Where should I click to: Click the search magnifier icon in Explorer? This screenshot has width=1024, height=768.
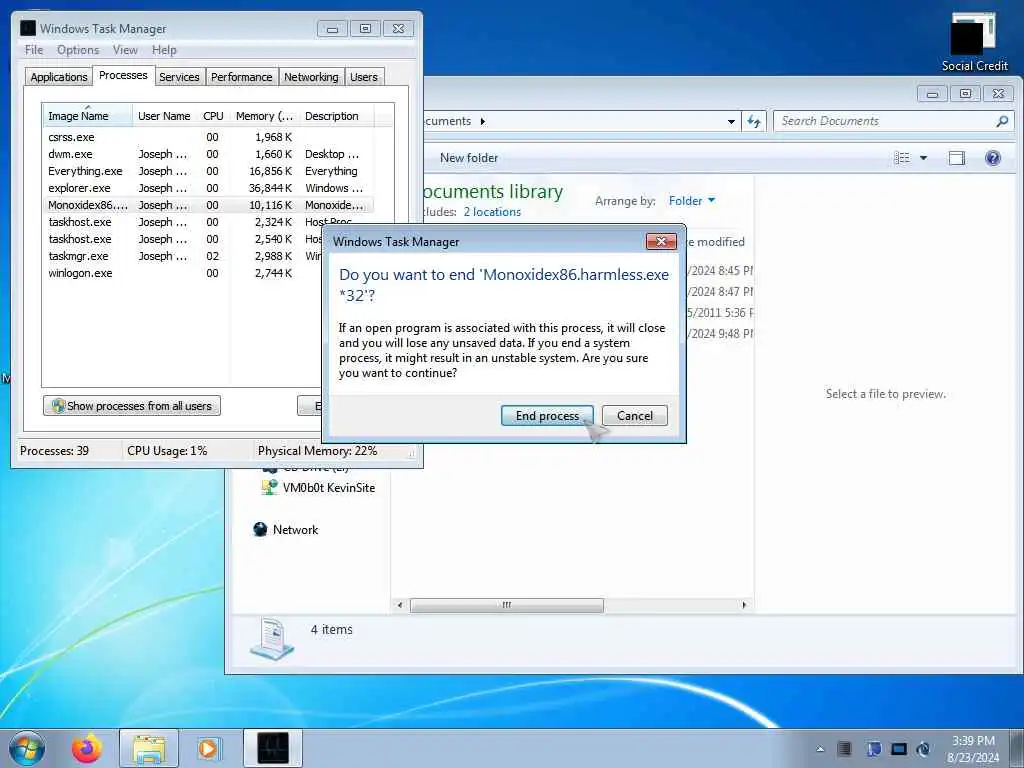(1002, 121)
